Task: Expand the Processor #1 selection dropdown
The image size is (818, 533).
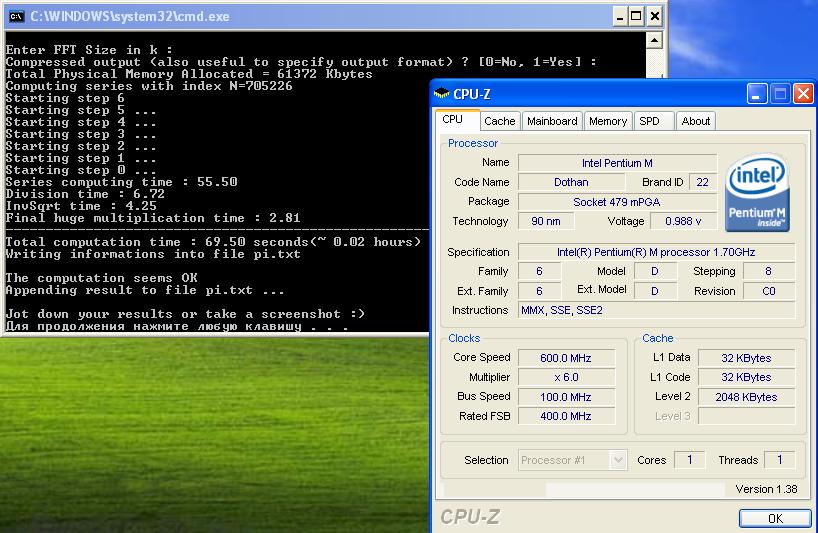Action: click(618, 460)
